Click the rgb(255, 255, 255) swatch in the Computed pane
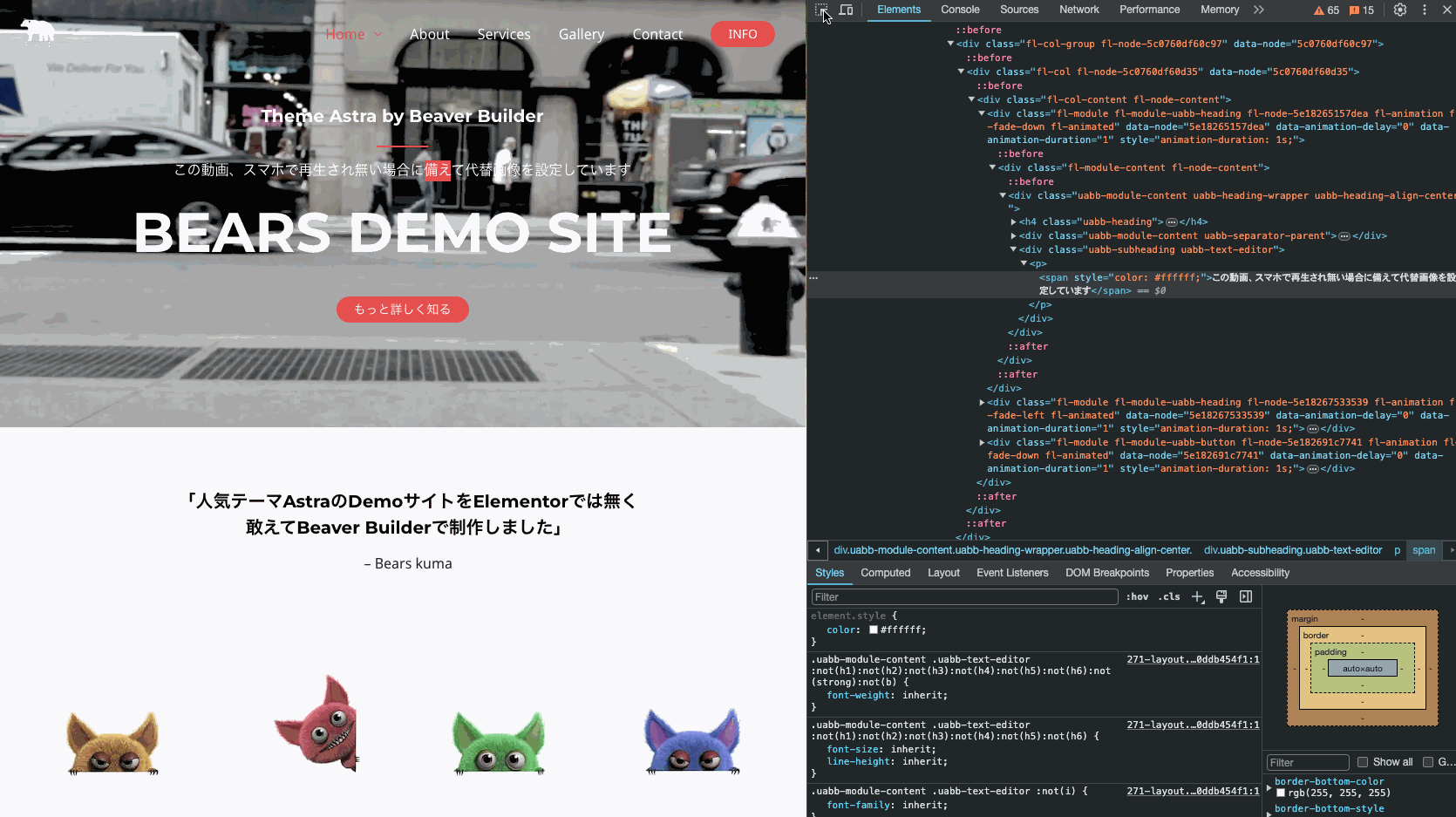1456x817 pixels. pos(1281,793)
